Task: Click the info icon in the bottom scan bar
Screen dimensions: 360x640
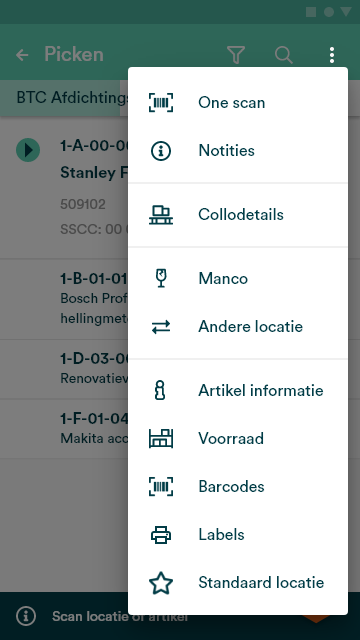Action: click(26, 616)
